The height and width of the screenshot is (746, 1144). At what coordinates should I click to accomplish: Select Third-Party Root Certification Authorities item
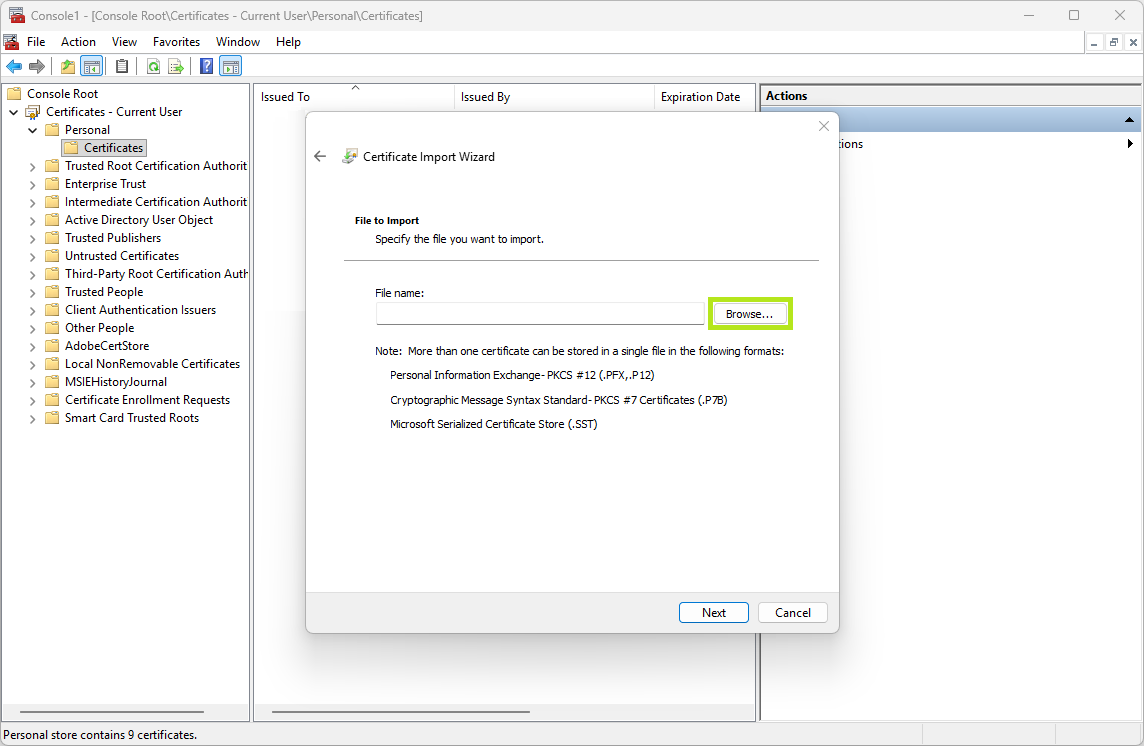click(156, 274)
